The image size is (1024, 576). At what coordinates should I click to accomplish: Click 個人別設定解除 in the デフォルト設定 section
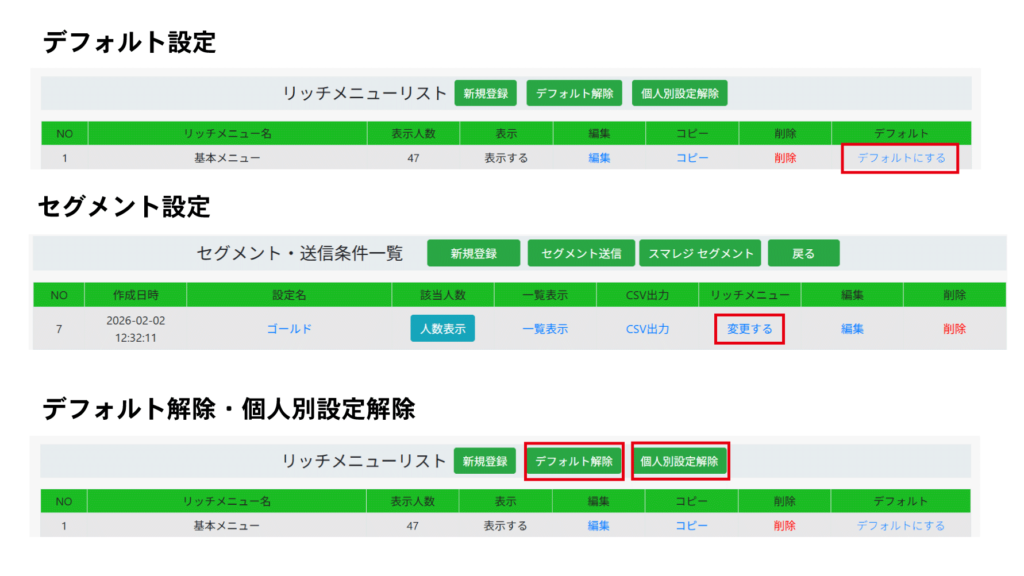click(679, 94)
